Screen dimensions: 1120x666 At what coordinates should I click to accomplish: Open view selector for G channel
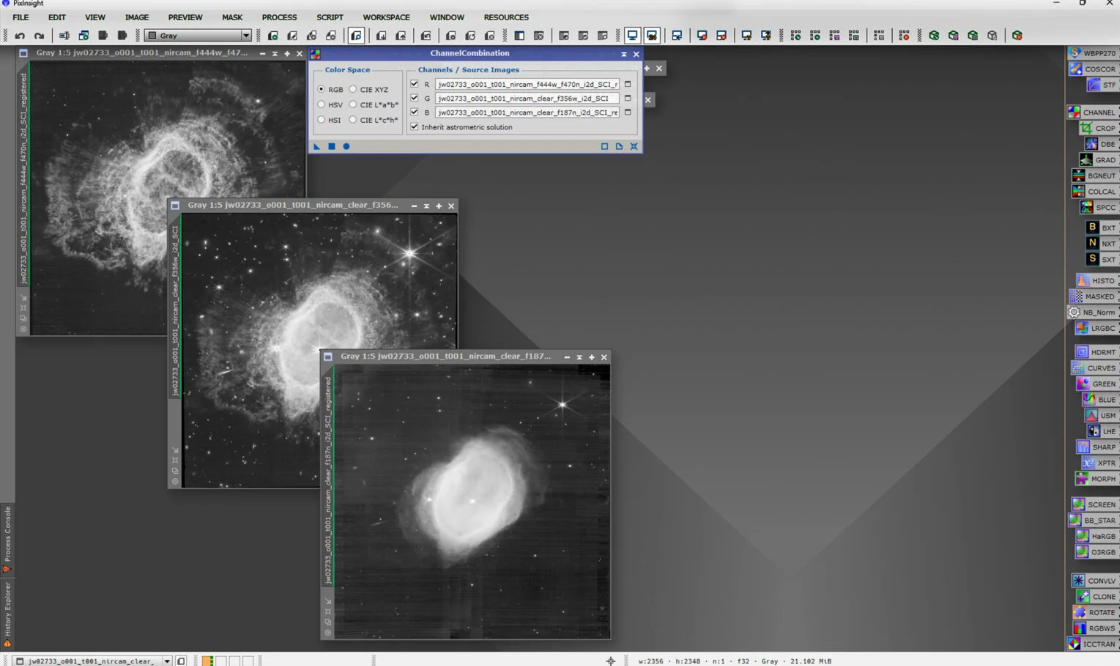pyautogui.click(x=628, y=99)
